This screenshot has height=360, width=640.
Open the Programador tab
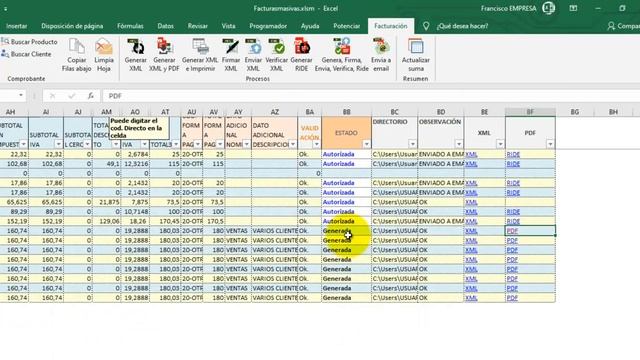pos(268,26)
